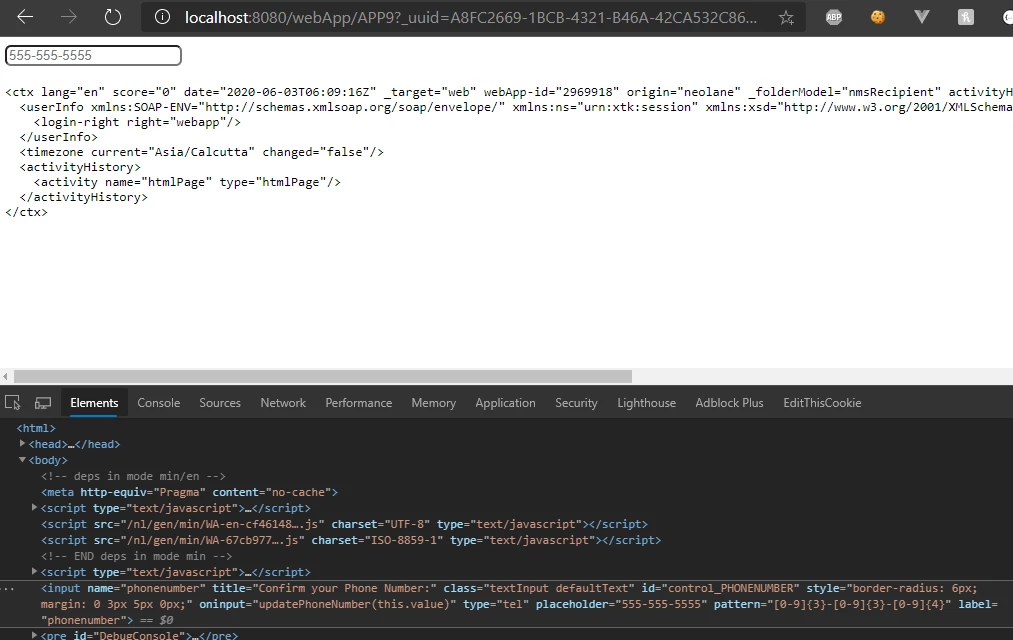
Task: Open the Sources tab
Action: (220, 403)
